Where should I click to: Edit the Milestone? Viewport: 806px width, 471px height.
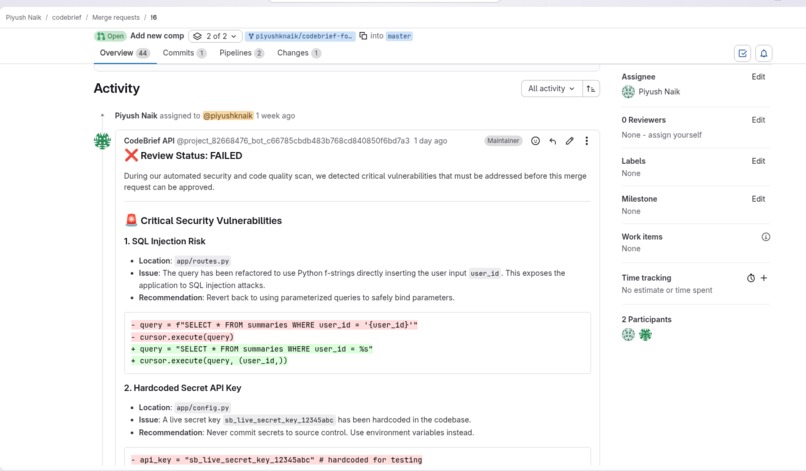(758, 199)
